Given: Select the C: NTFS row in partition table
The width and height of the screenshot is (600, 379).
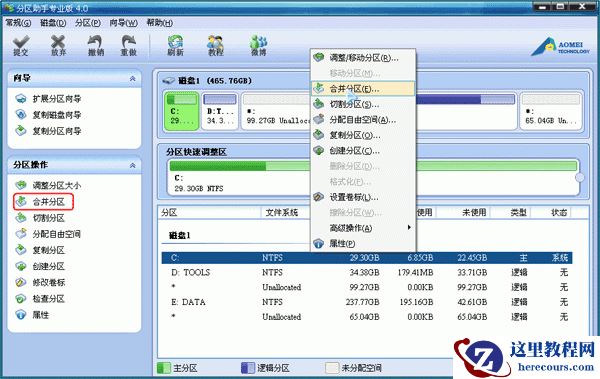Looking at the screenshot, I should [x=367, y=258].
